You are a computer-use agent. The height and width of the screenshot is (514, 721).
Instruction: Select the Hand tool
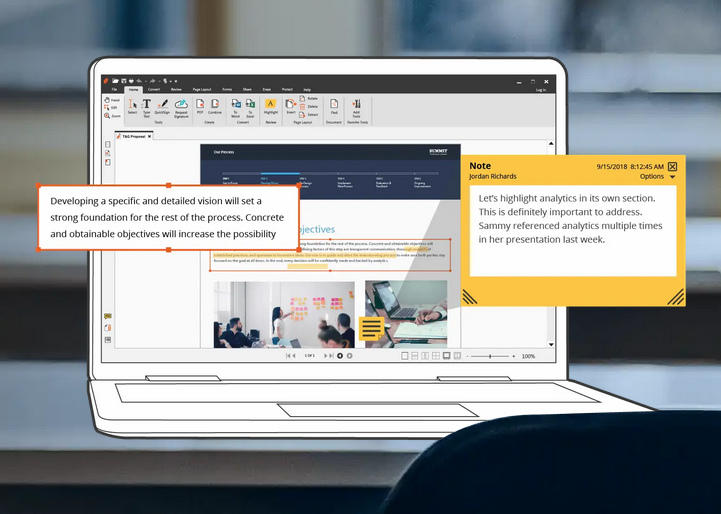point(112,100)
